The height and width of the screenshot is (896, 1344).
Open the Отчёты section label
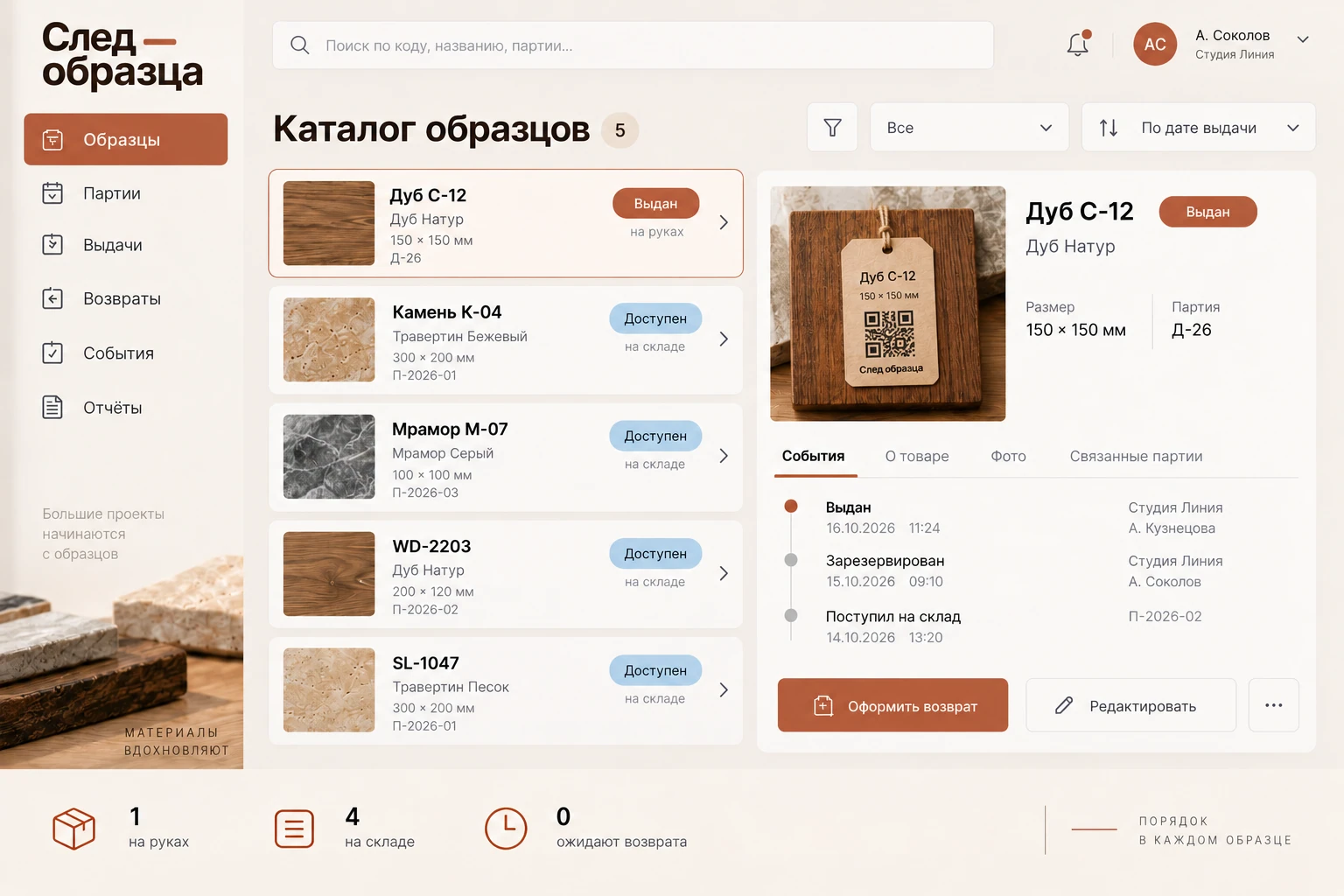pos(112,408)
